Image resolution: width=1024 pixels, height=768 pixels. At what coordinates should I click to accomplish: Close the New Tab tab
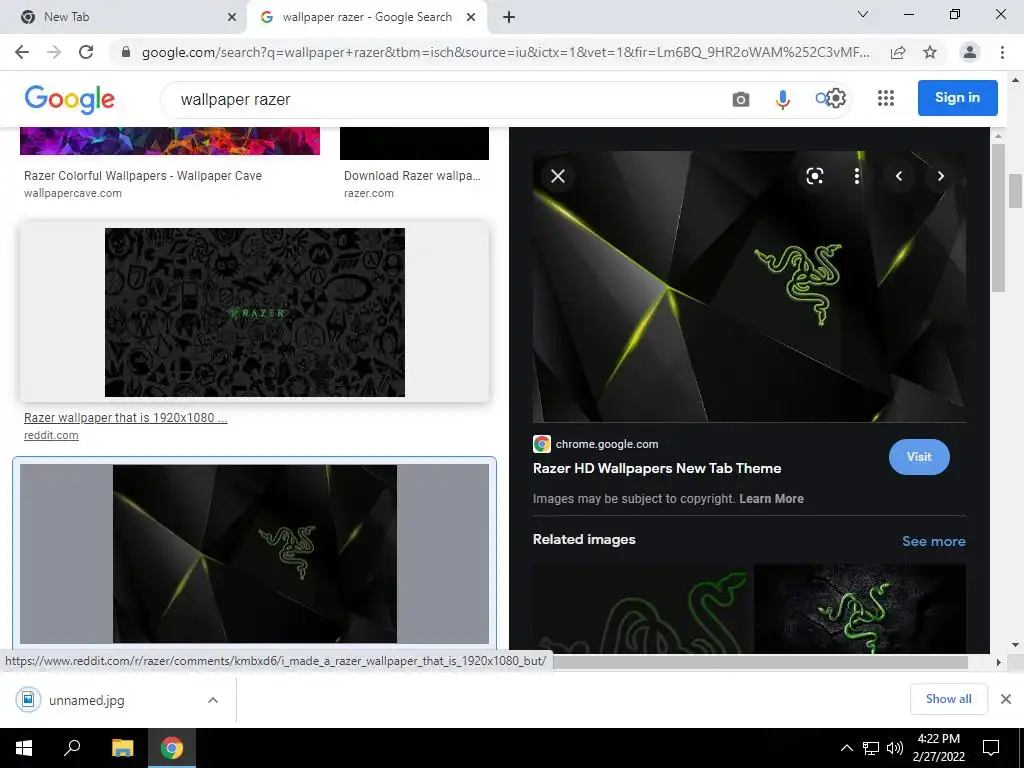[232, 18]
